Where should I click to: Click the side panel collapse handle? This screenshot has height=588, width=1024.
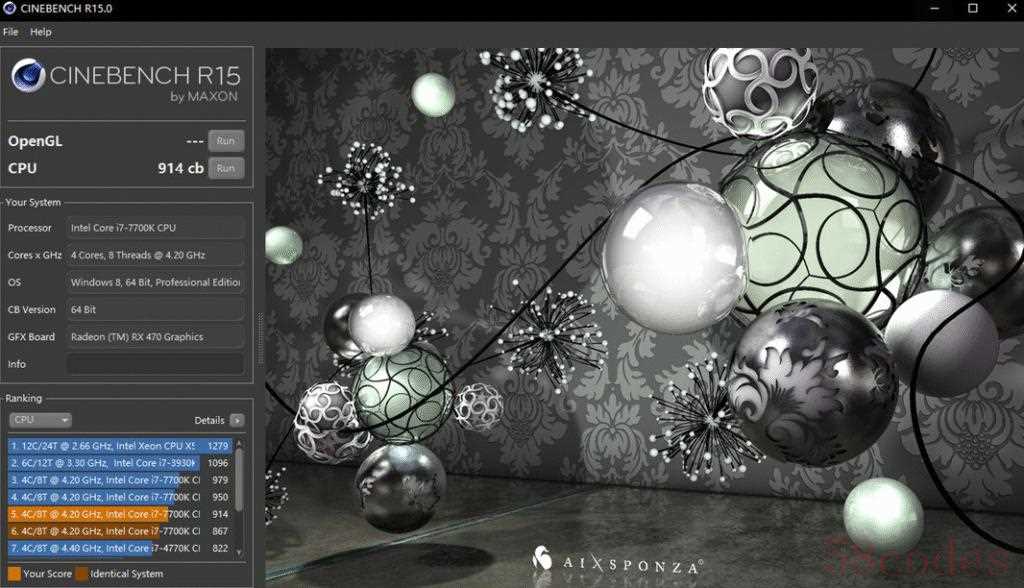tap(260, 338)
